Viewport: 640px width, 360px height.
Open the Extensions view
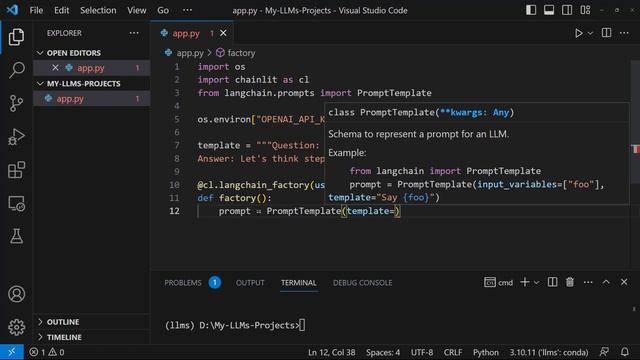tap(16, 170)
